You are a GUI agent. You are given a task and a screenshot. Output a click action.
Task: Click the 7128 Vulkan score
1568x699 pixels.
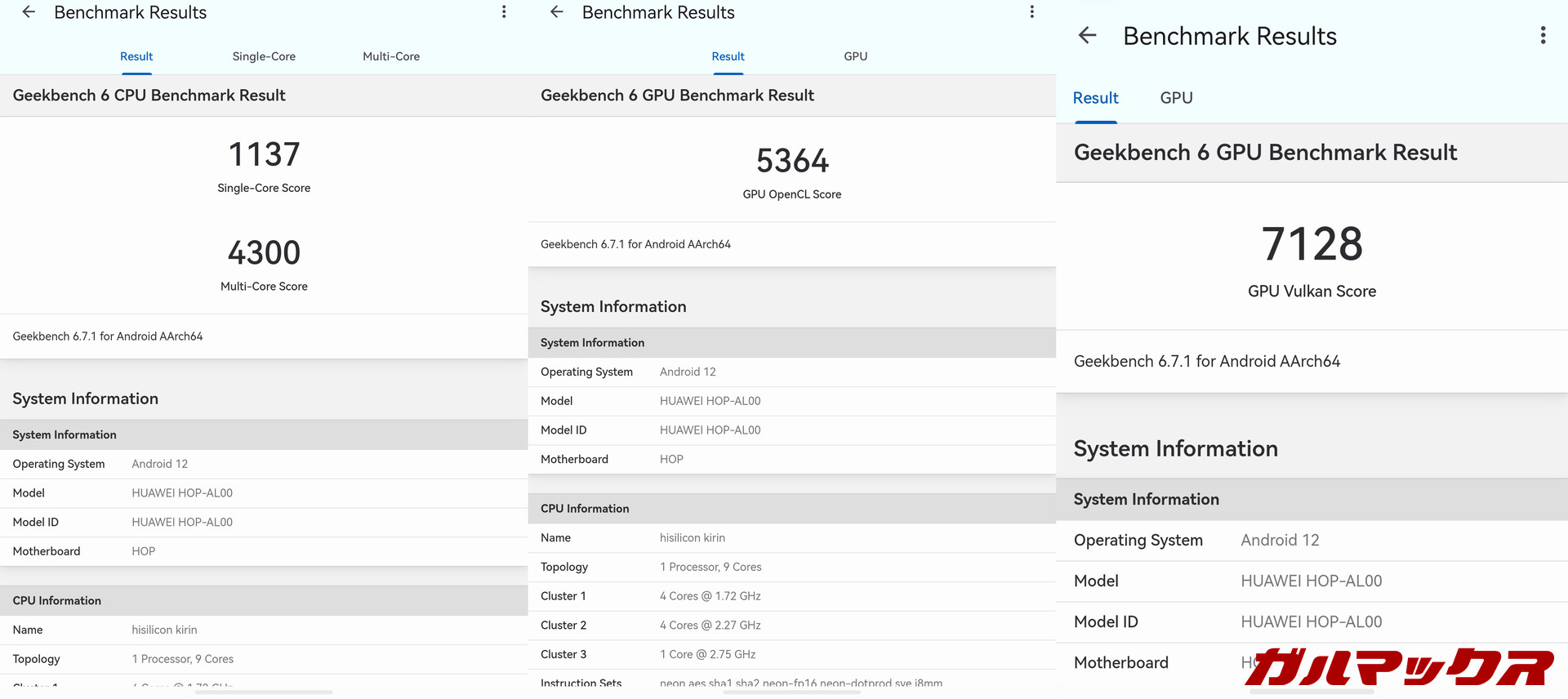point(1312,244)
